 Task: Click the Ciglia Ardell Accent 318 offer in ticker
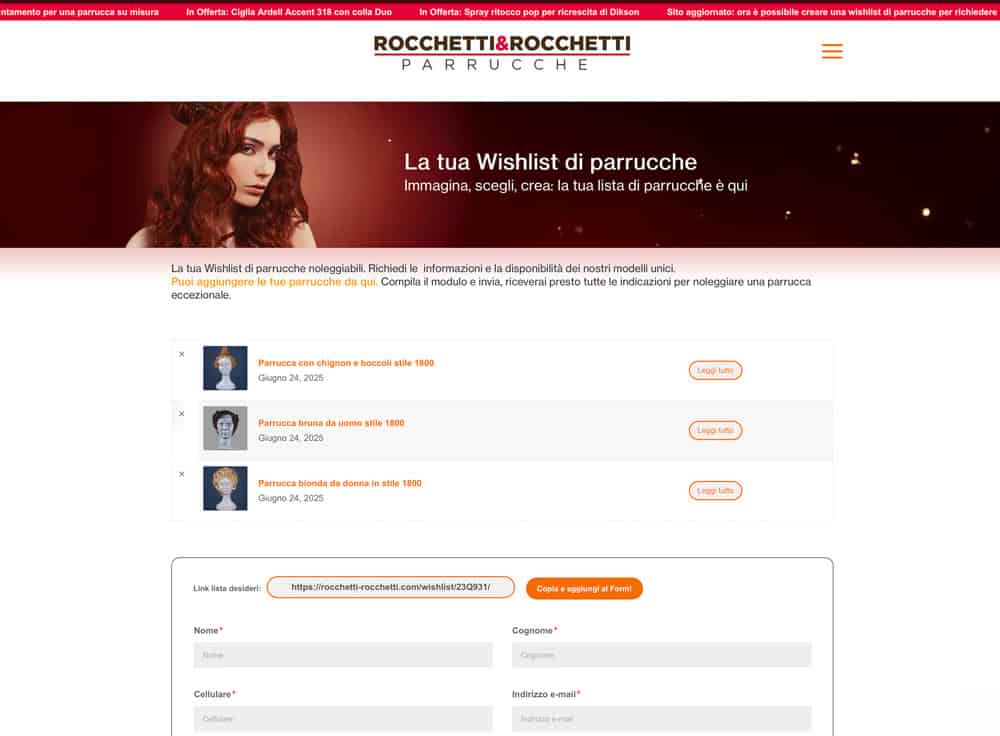[x=289, y=12]
